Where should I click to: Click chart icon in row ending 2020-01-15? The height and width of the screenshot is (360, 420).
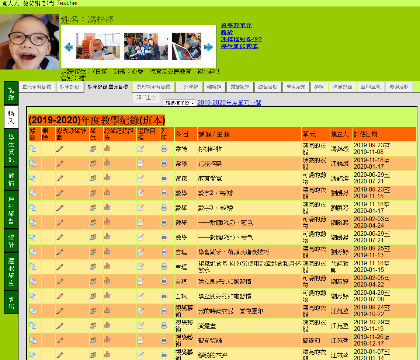point(107,266)
